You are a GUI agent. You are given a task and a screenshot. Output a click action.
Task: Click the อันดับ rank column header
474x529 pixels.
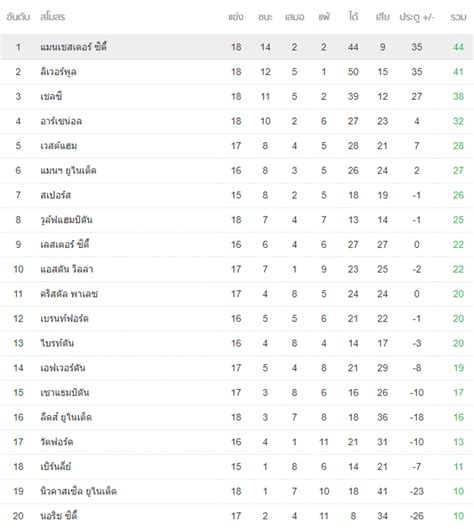click(x=18, y=17)
